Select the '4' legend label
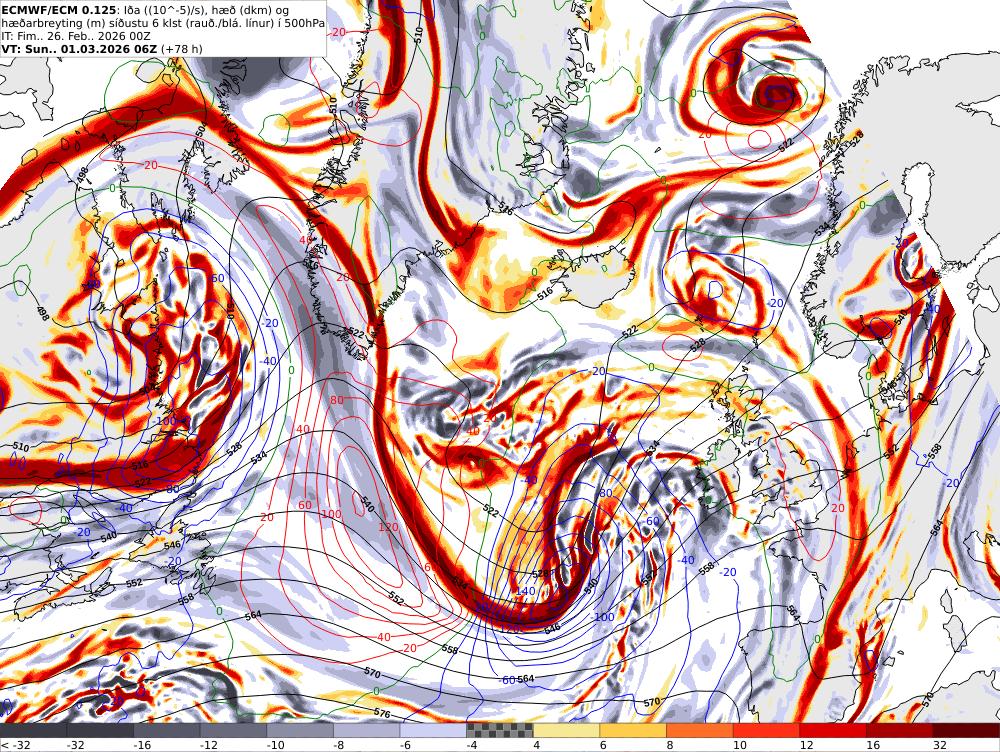Viewport: 1000px width, 752px height. coord(536,745)
